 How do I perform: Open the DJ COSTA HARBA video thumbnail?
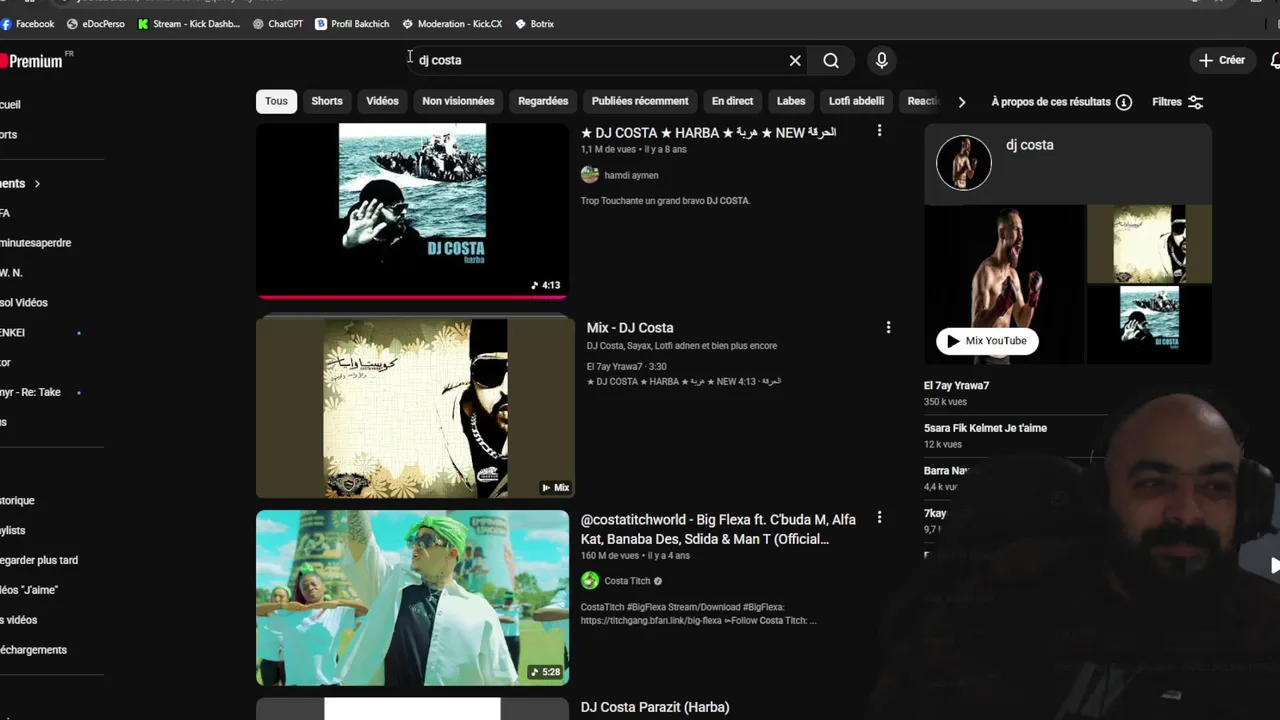(x=412, y=210)
